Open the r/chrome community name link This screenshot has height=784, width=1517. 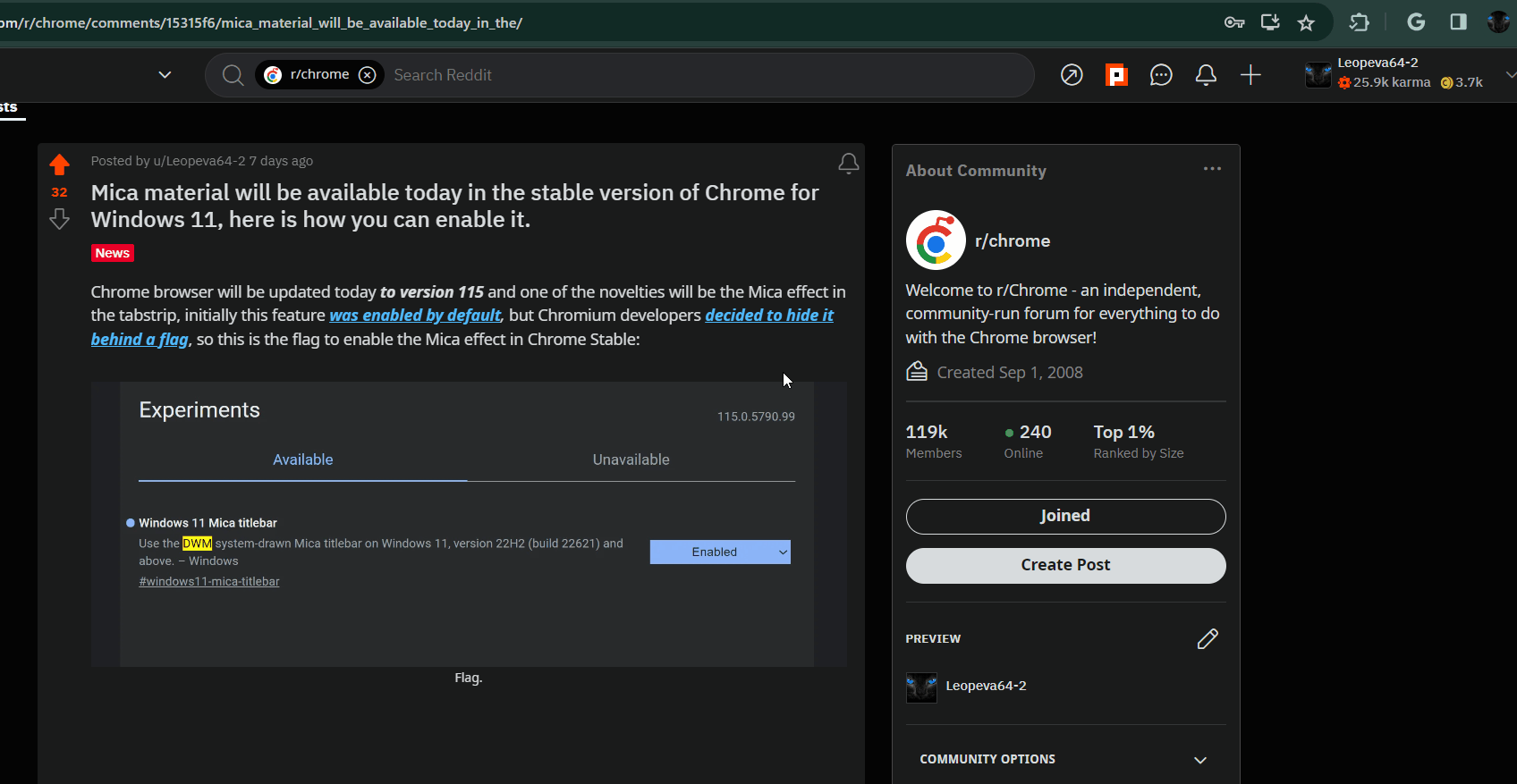pyautogui.click(x=1013, y=240)
